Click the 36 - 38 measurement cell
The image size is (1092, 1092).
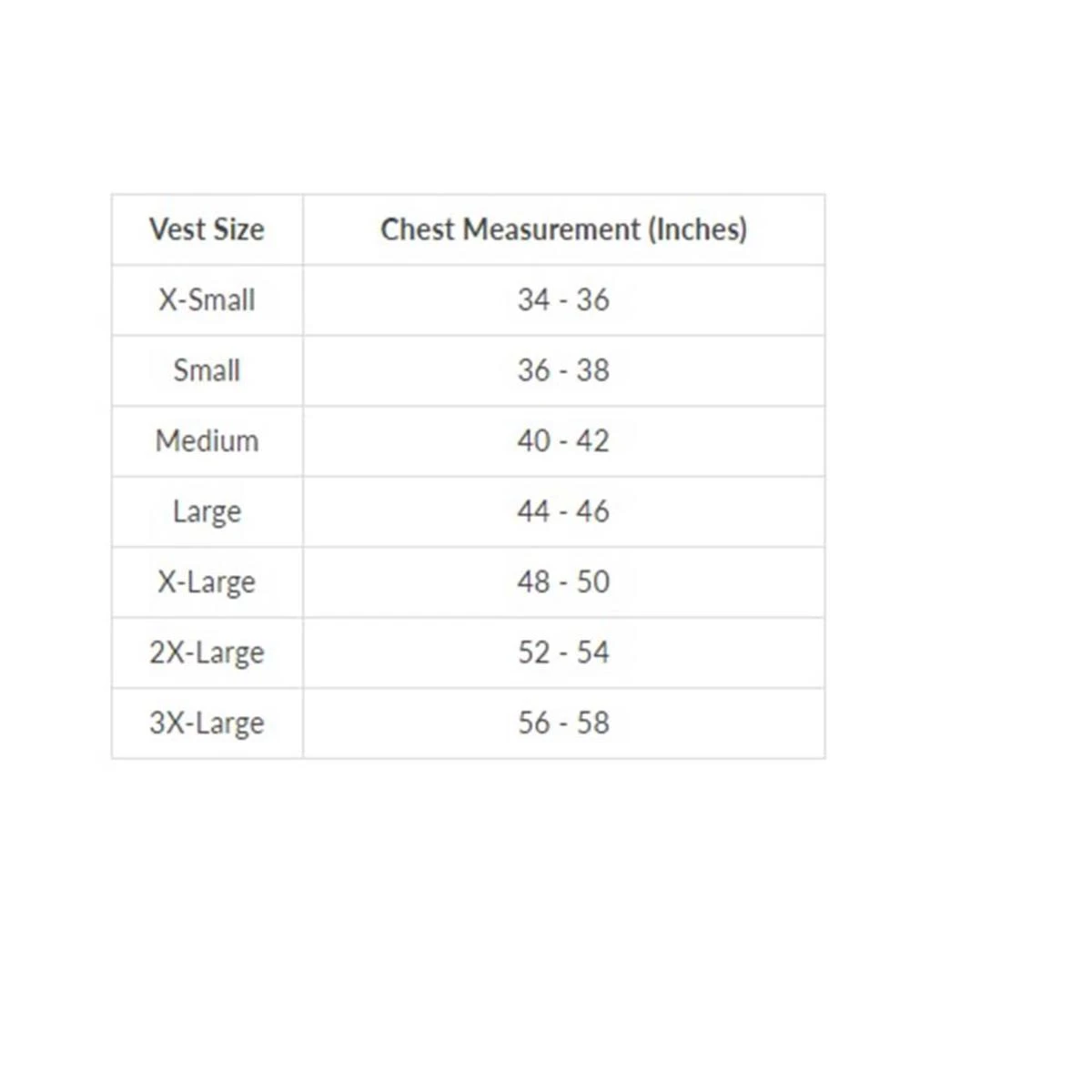[563, 370]
